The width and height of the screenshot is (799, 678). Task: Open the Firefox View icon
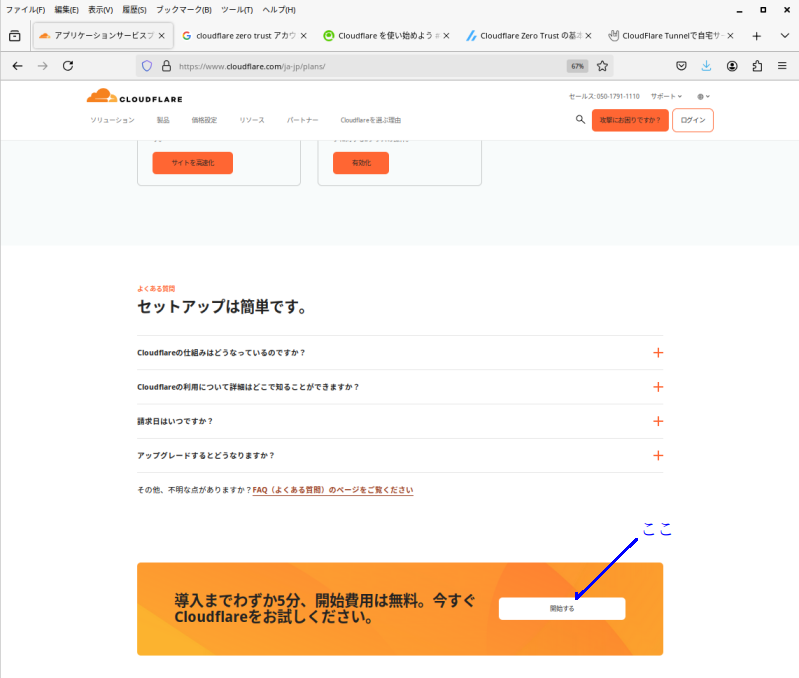click(15, 36)
